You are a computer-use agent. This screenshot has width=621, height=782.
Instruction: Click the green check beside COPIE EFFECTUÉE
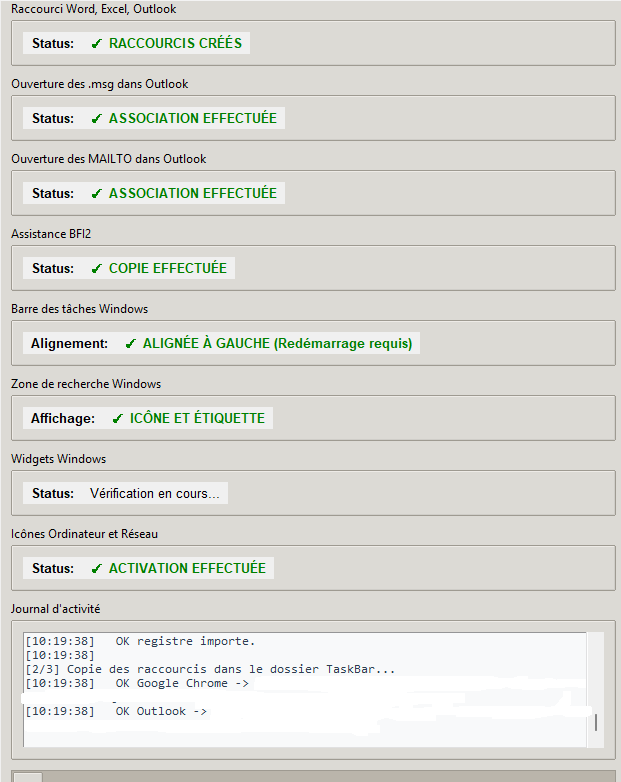pos(97,269)
